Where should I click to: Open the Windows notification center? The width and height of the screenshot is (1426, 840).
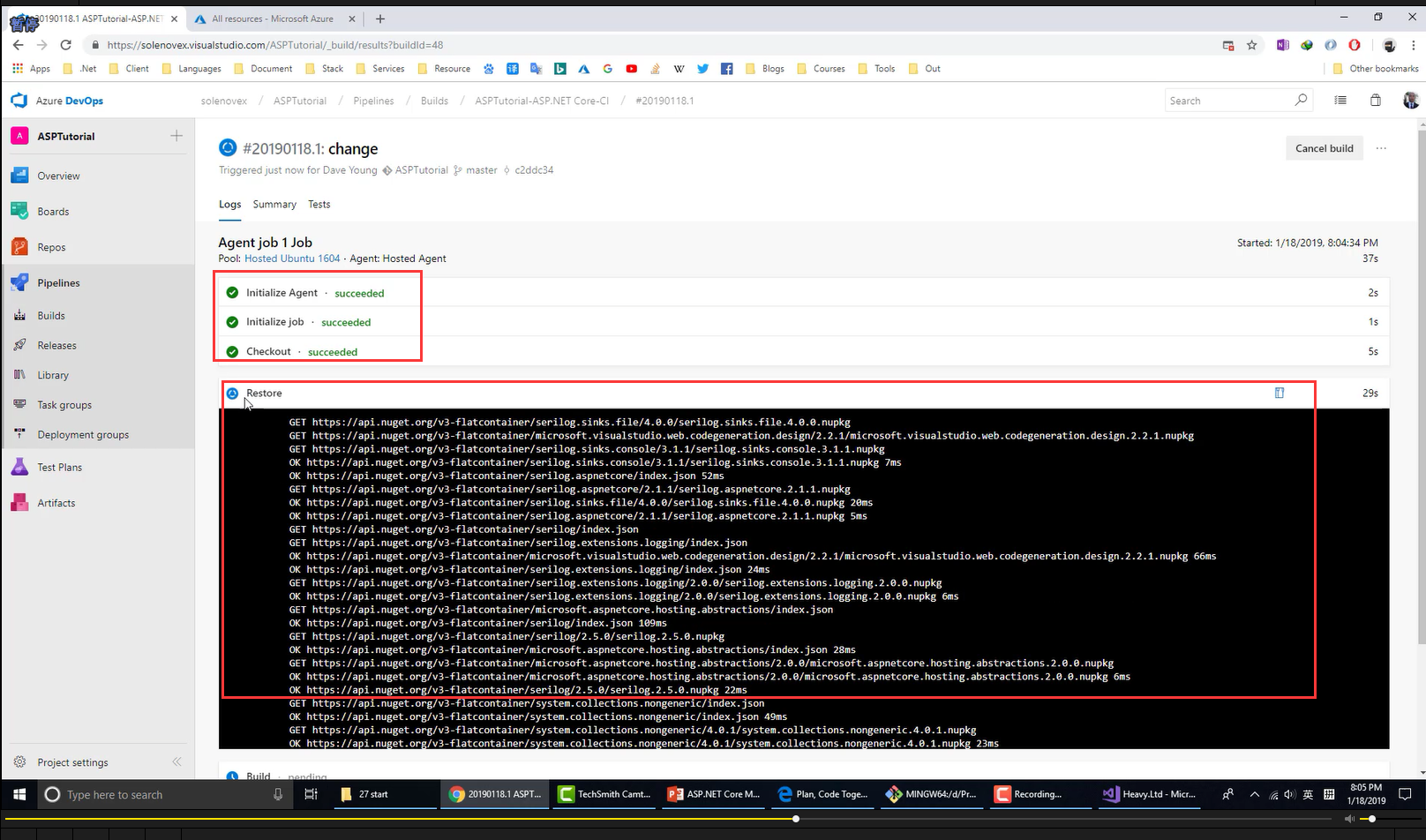click(x=1406, y=794)
